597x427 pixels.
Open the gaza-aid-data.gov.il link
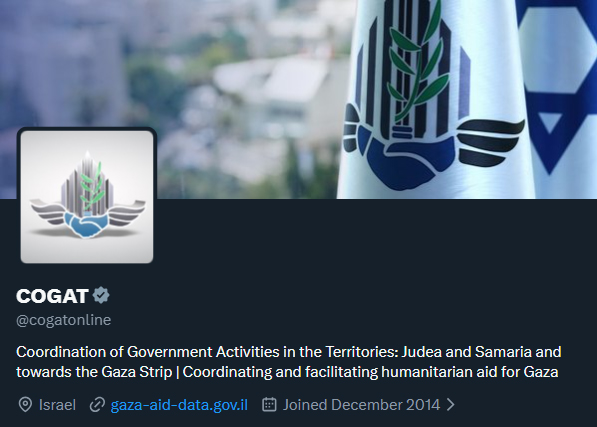tap(179, 405)
